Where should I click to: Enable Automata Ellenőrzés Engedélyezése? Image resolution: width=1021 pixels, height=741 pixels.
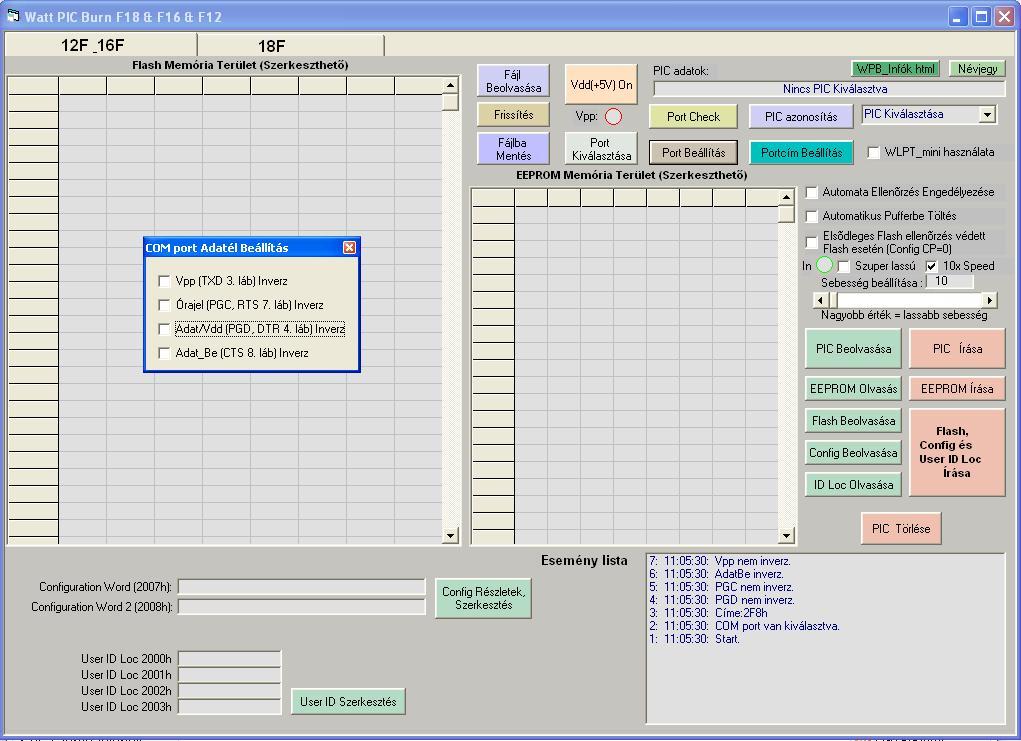coord(811,192)
